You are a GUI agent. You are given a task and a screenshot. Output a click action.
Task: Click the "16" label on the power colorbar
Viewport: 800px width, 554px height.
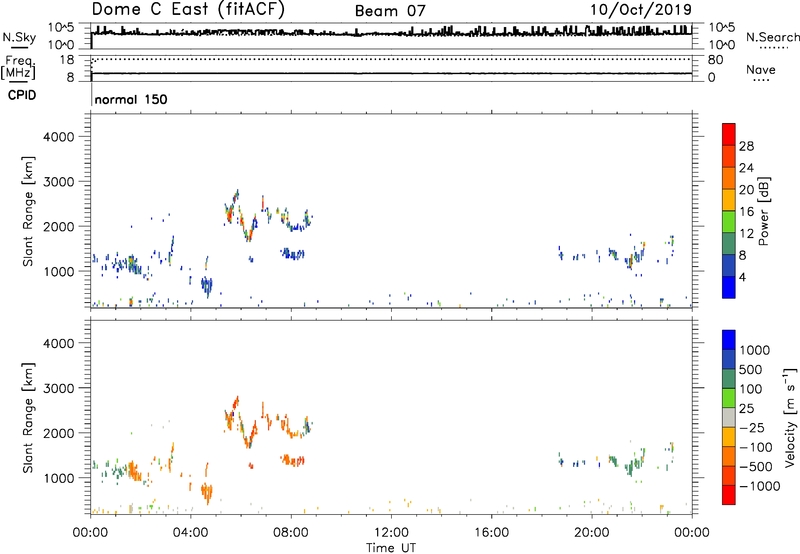pyautogui.click(x=746, y=212)
